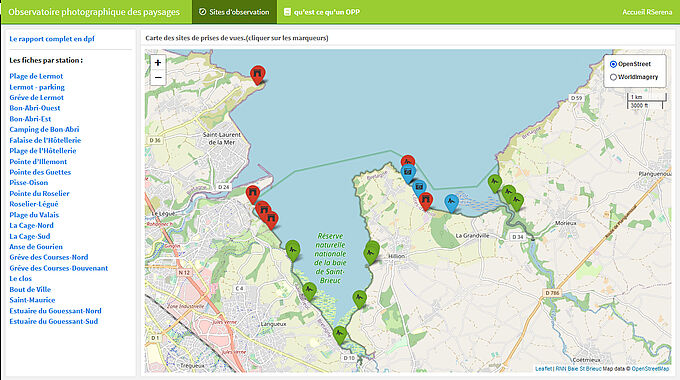
Task: Open the Sites d'observation tab
Action: point(234,12)
